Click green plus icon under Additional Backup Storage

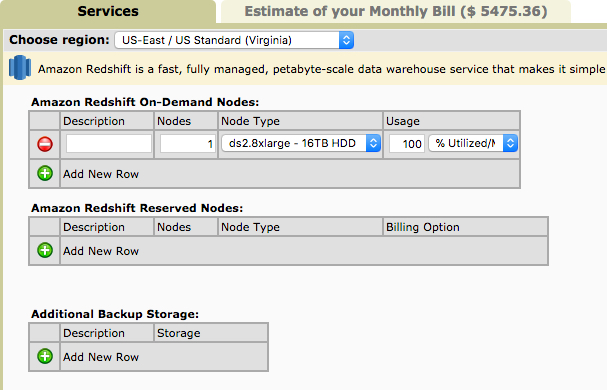click(45, 356)
